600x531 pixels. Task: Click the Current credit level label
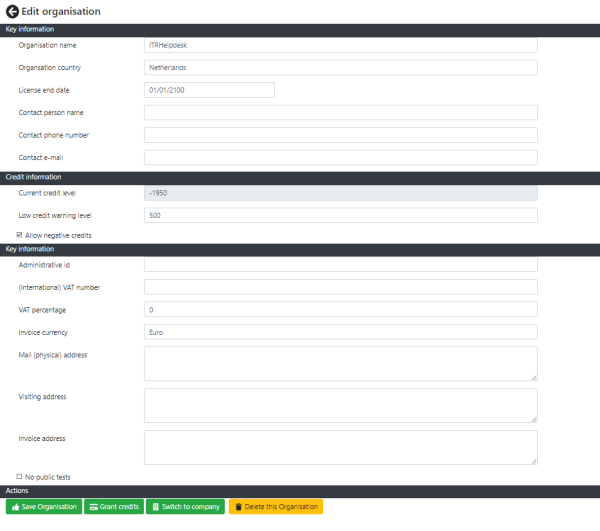pyautogui.click(x=47, y=193)
